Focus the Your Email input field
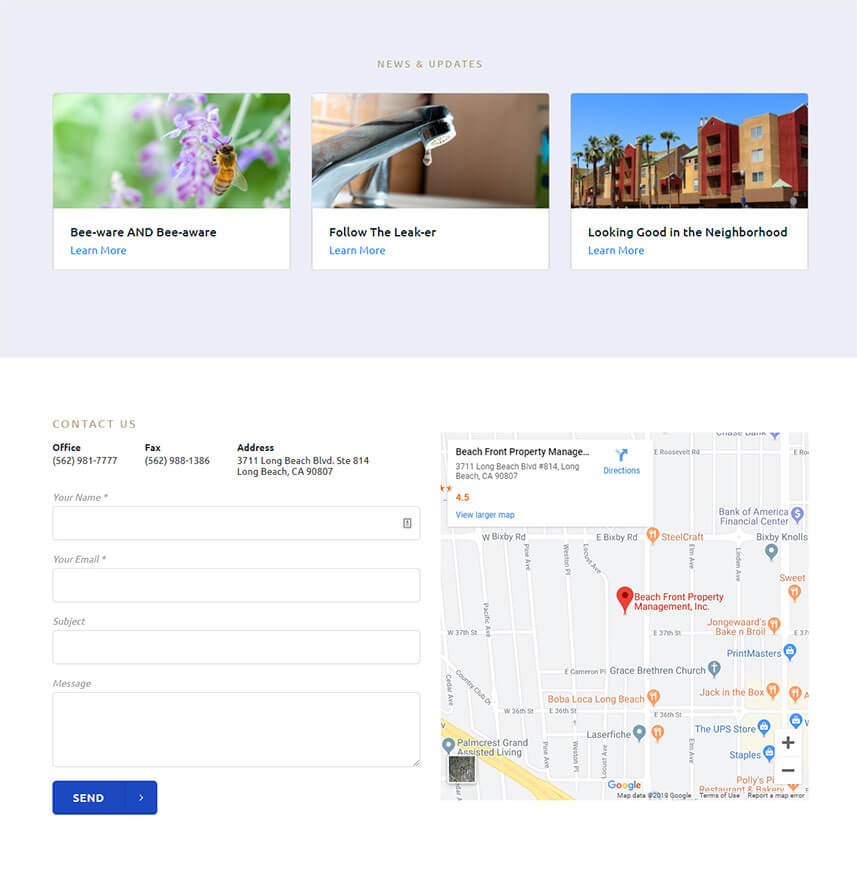857x874 pixels. [236, 585]
